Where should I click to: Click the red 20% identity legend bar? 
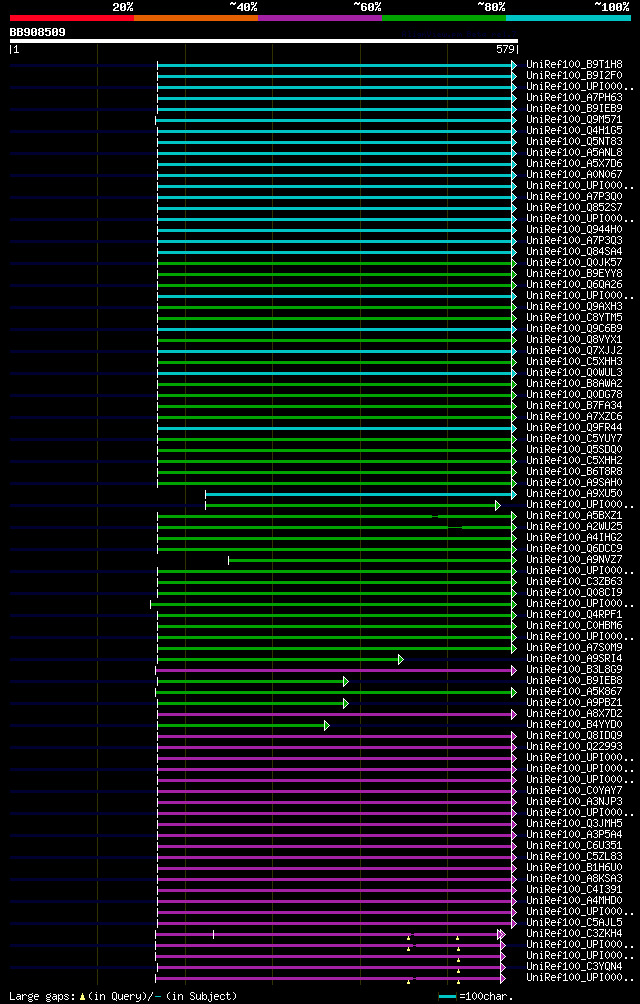tap(72, 18)
